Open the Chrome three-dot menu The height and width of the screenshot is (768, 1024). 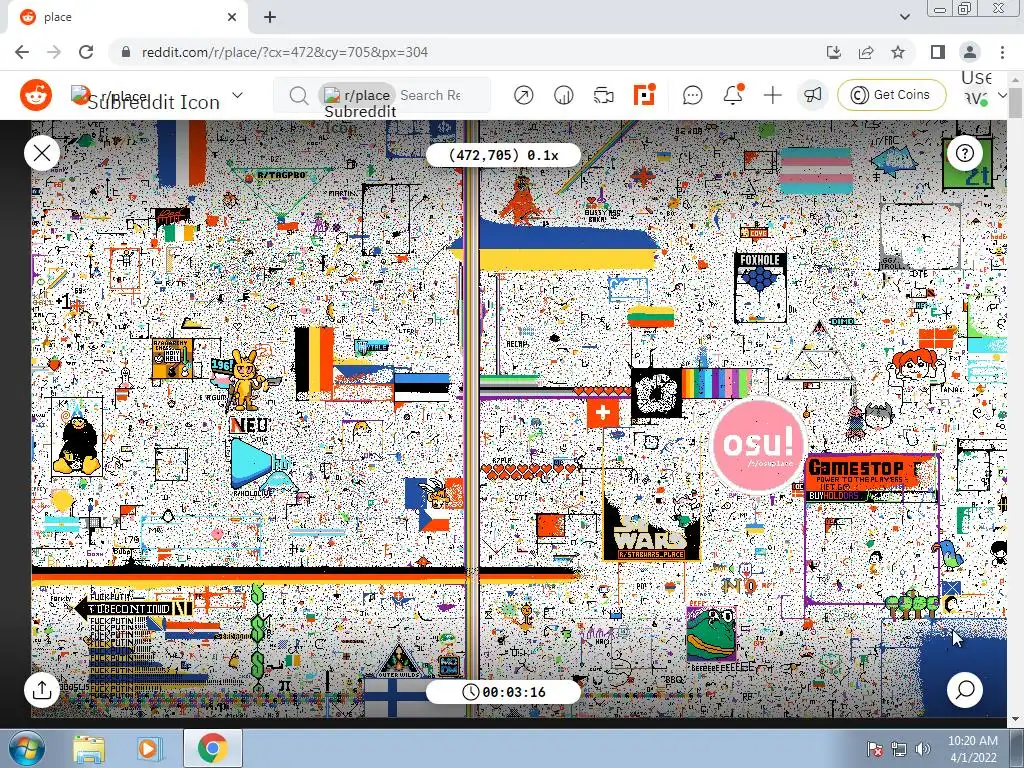tap(1002, 52)
